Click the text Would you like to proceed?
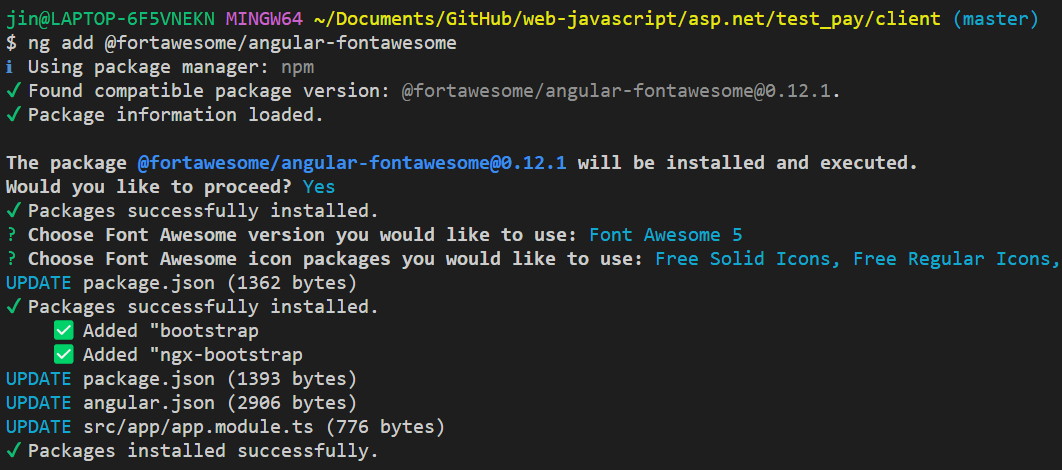Screen dimensions: 1062x470 coord(149,187)
